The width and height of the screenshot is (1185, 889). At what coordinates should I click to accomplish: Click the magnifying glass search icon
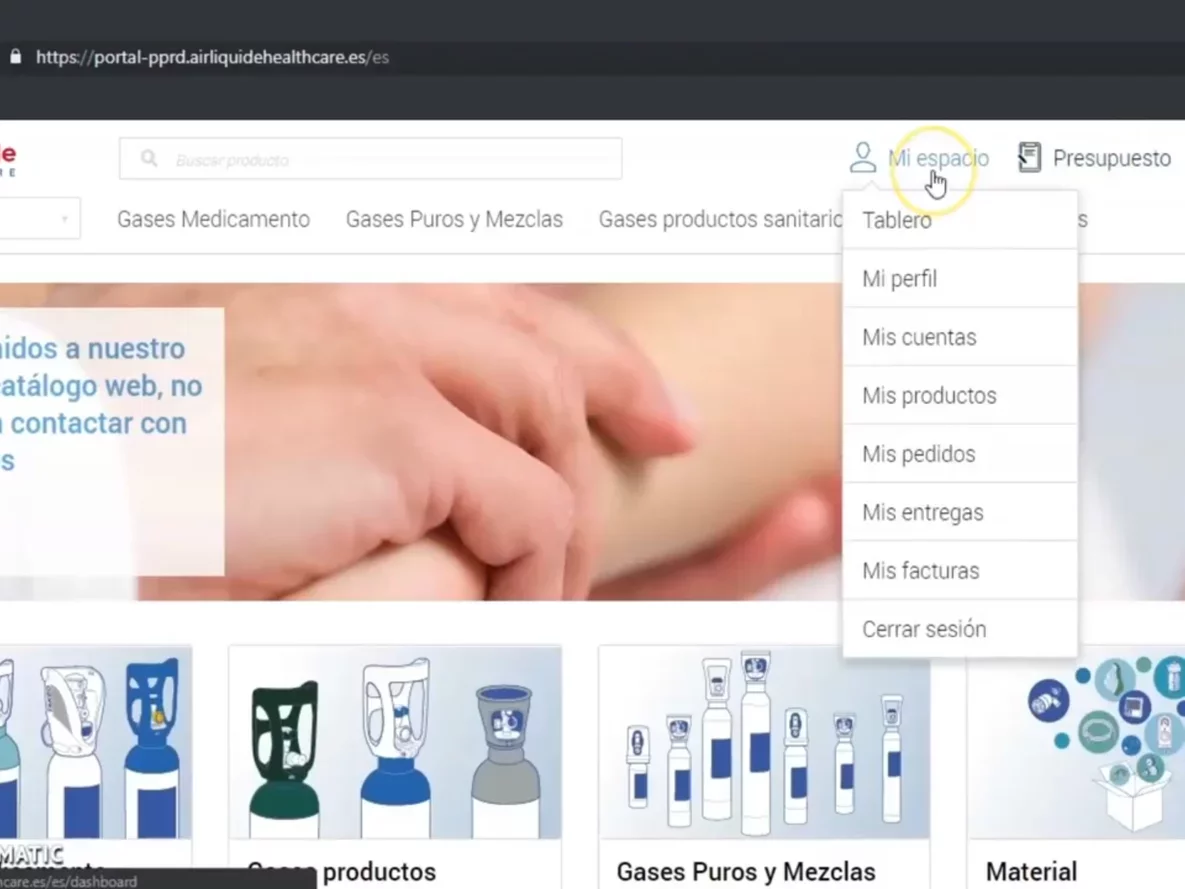[x=149, y=159]
